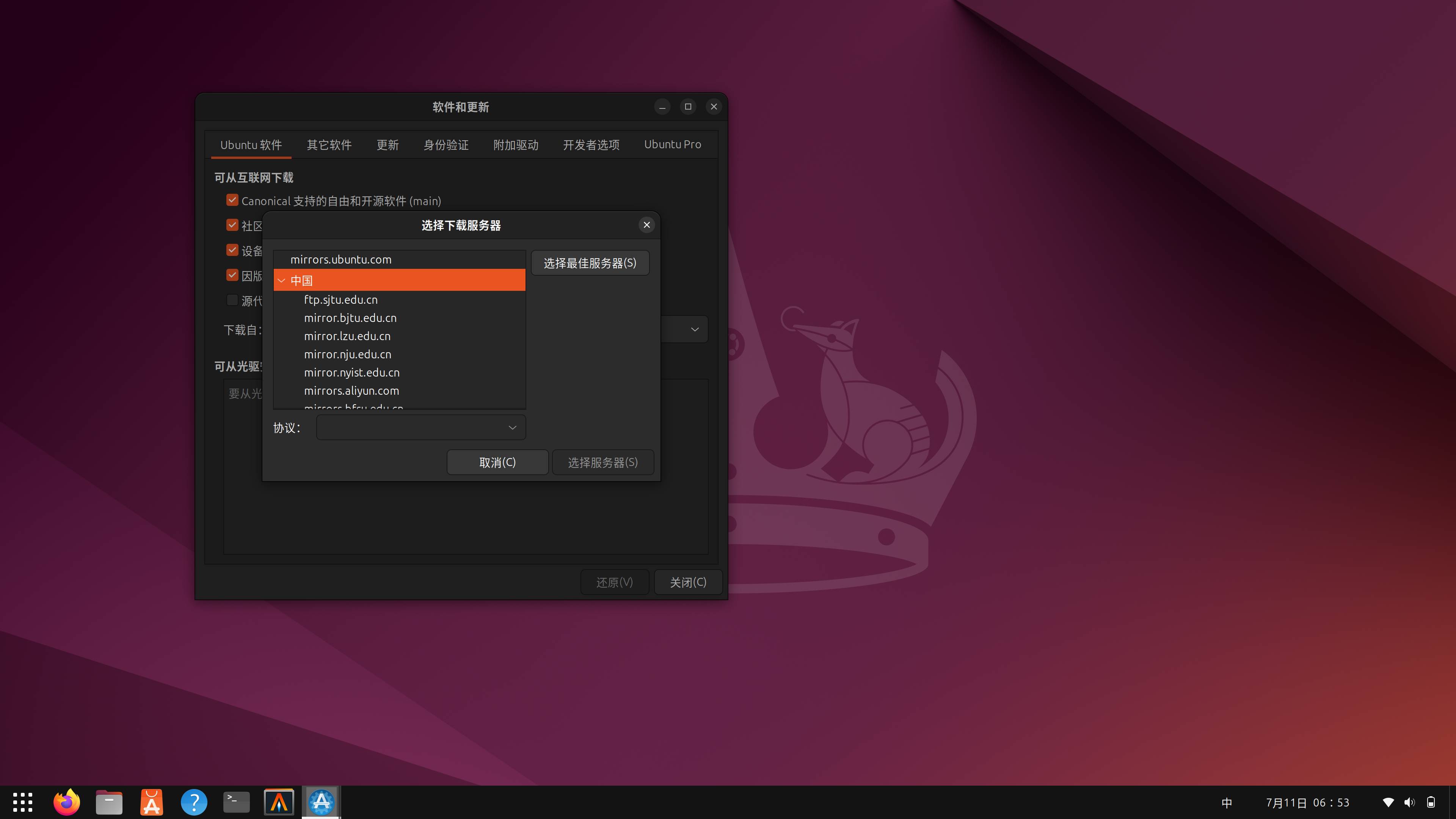Click the 还原(V) button

click(x=614, y=582)
